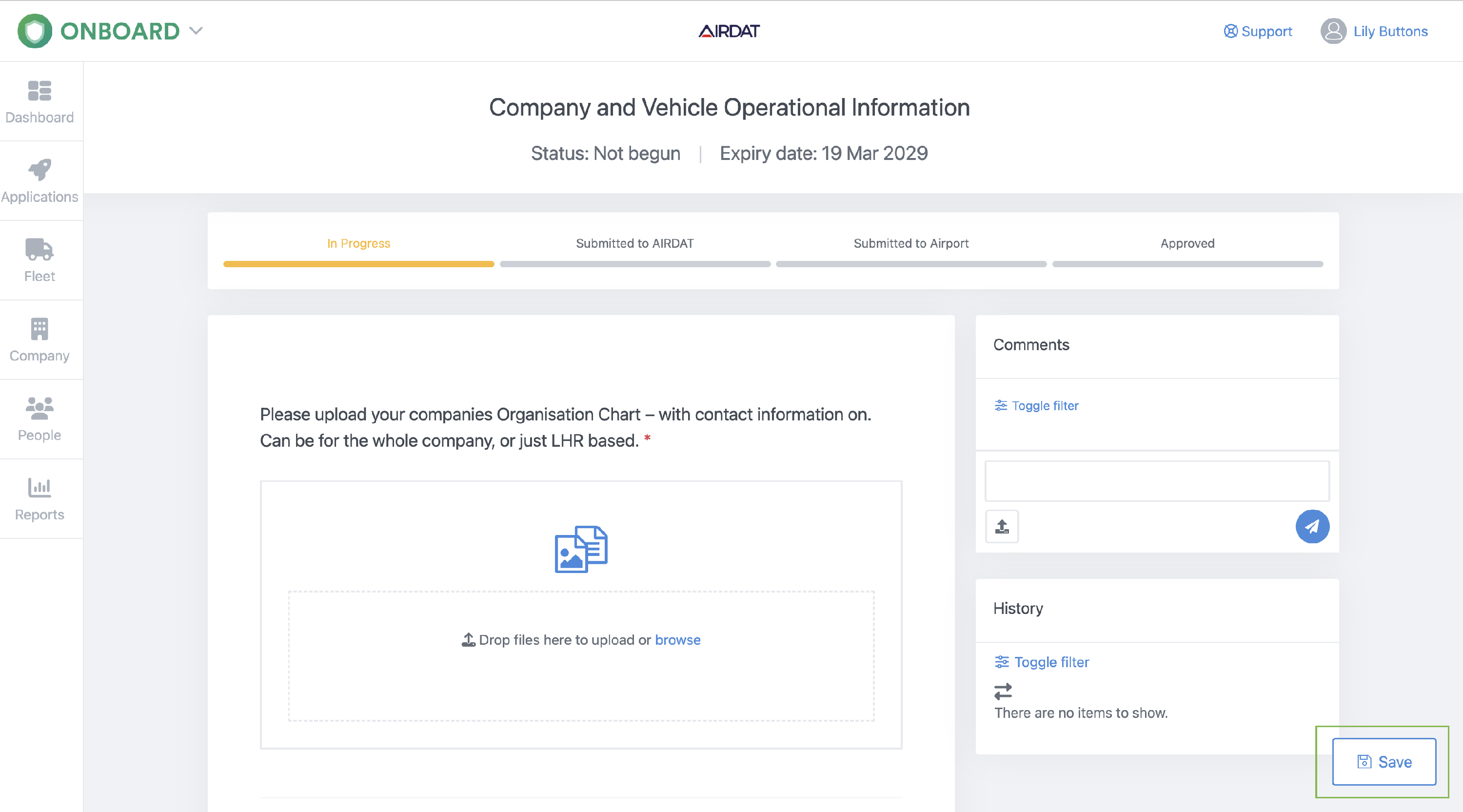
Task: Send comment with paper plane button
Action: pos(1312,526)
